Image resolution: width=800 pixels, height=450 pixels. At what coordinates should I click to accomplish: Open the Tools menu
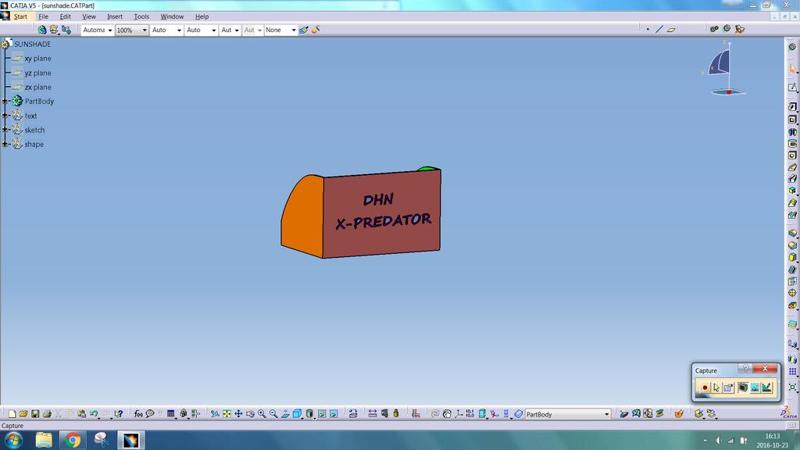coord(141,16)
